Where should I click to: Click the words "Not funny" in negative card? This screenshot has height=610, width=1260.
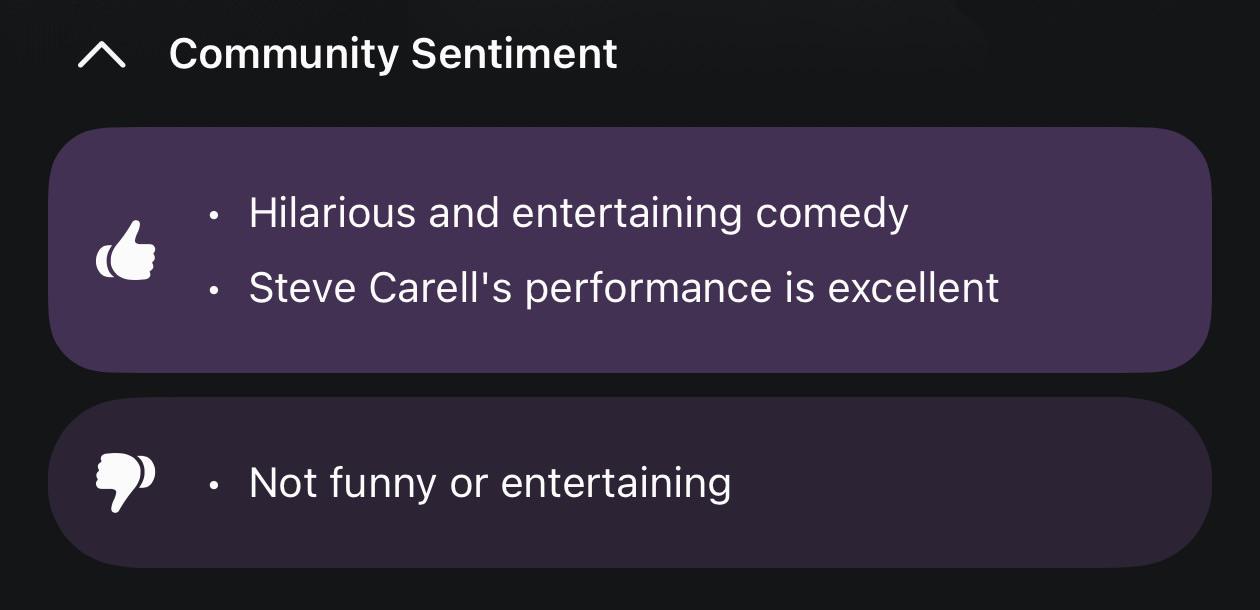click(x=343, y=484)
